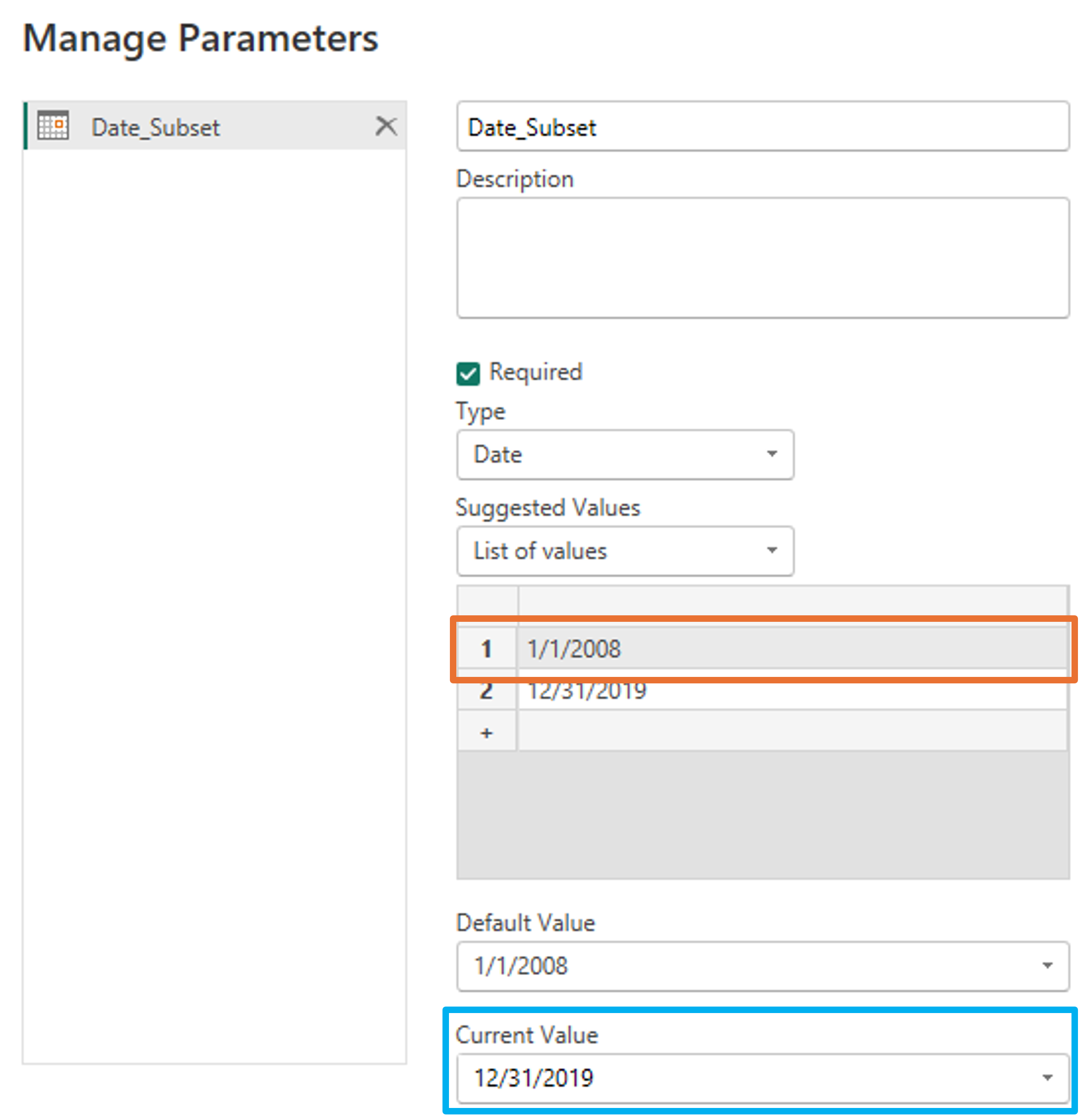Click the parameter name field containing Date_Subset
This screenshot has height=1120, width=1090.
click(x=763, y=126)
